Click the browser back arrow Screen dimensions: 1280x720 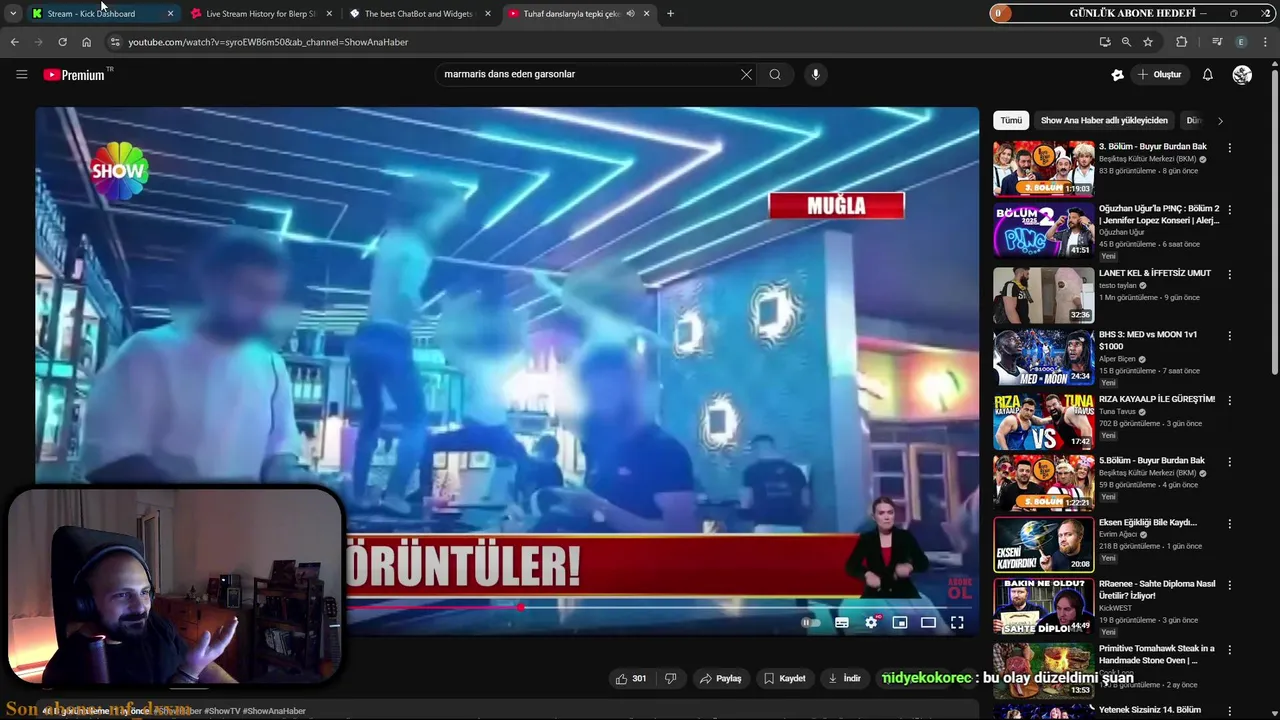click(14, 42)
